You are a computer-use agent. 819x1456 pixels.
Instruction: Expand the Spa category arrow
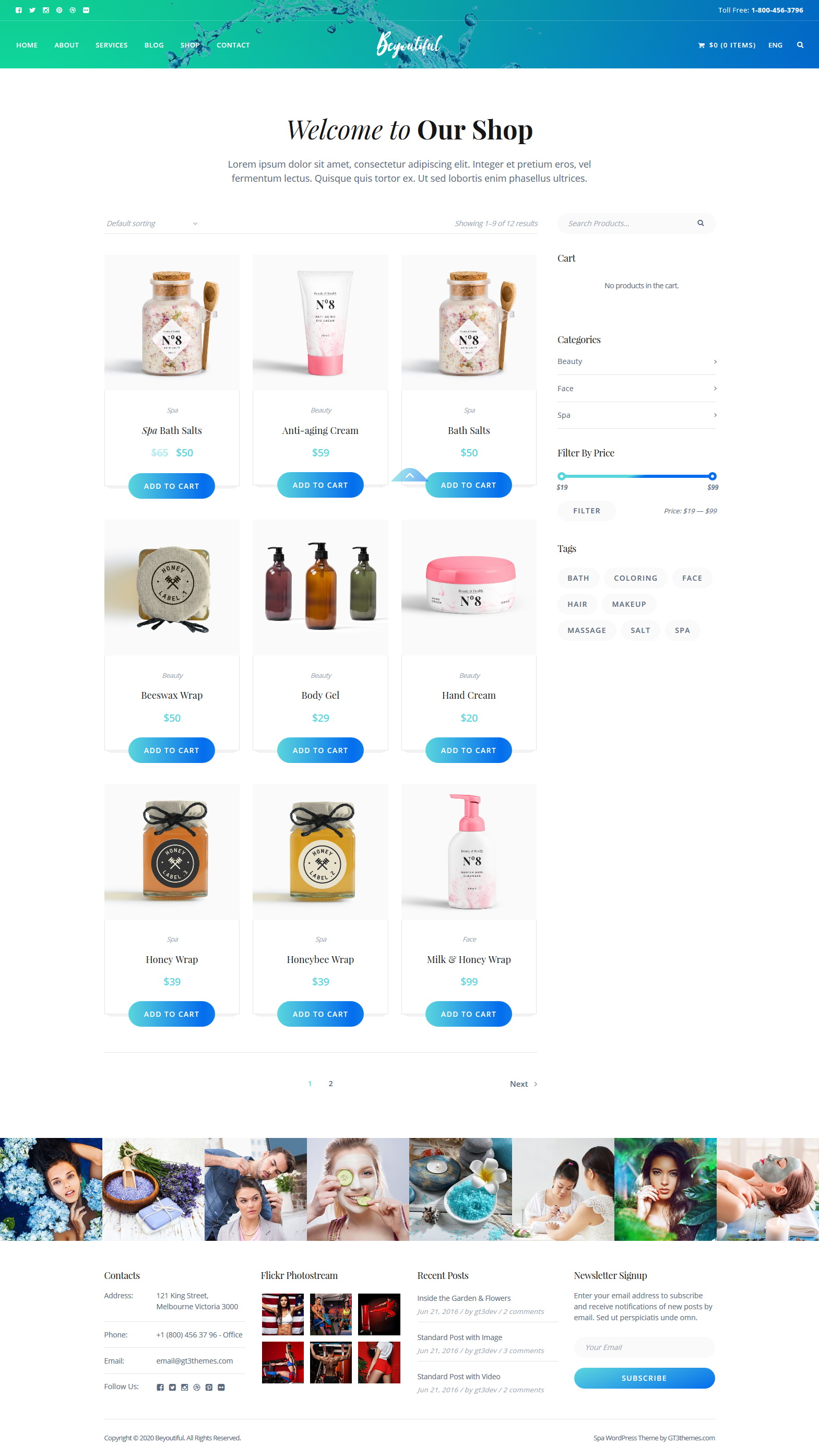pyautogui.click(x=715, y=415)
